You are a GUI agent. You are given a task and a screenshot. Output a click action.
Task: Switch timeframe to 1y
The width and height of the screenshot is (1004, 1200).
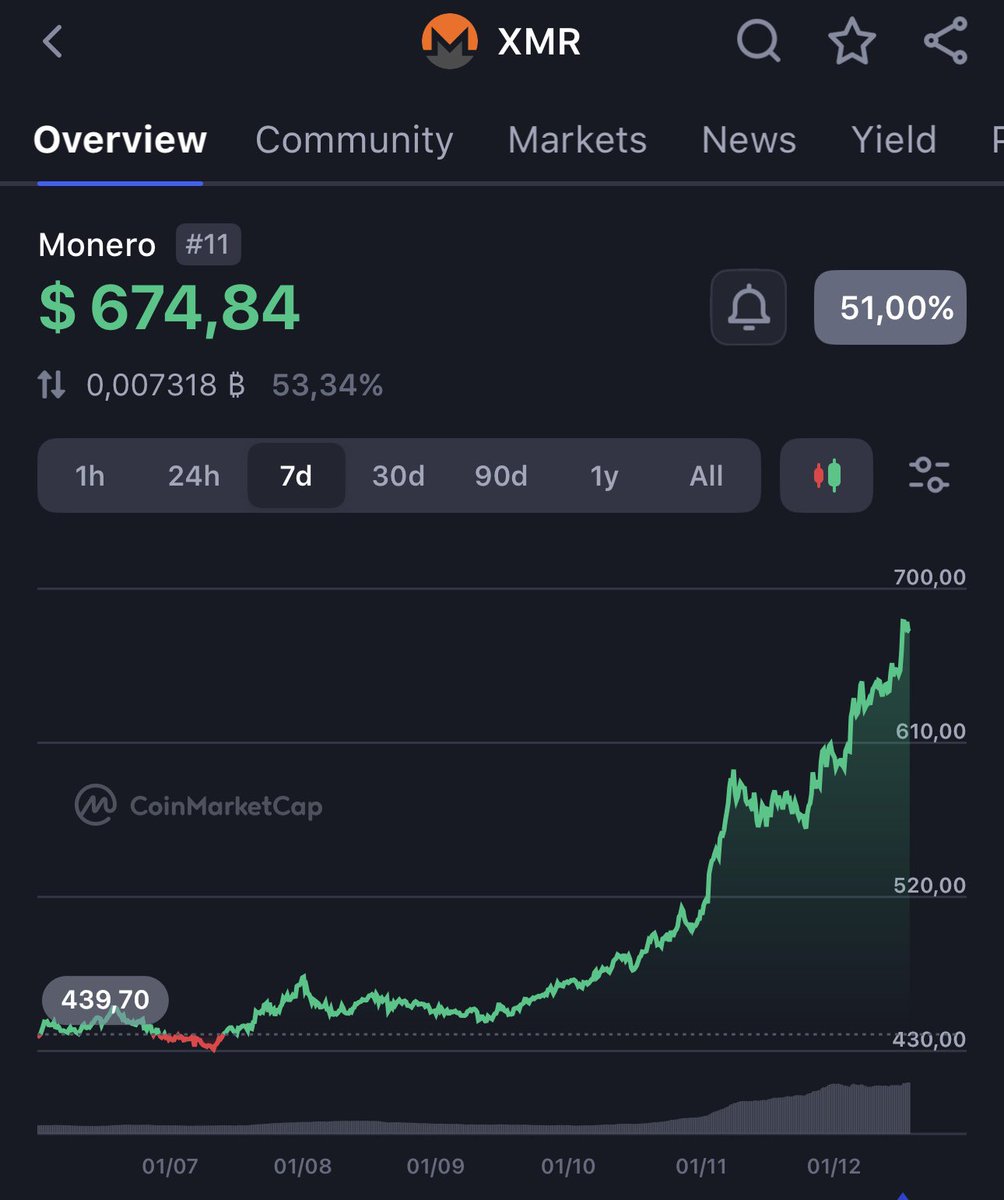(x=603, y=476)
